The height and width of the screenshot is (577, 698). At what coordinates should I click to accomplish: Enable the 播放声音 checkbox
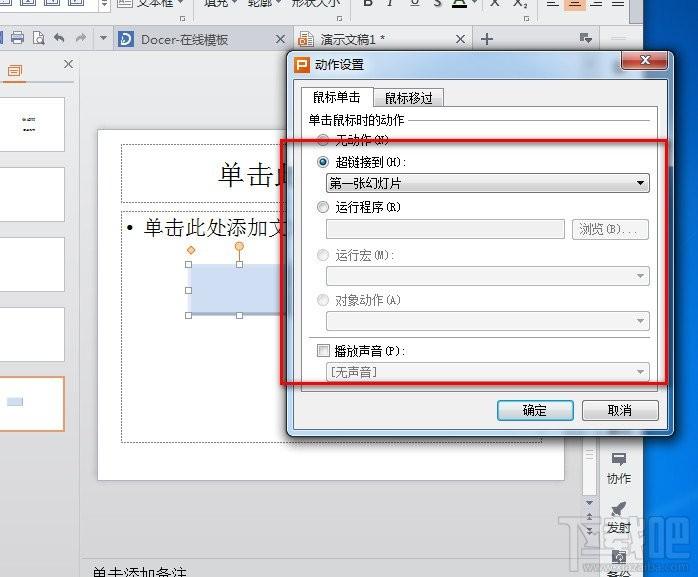[x=323, y=351]
